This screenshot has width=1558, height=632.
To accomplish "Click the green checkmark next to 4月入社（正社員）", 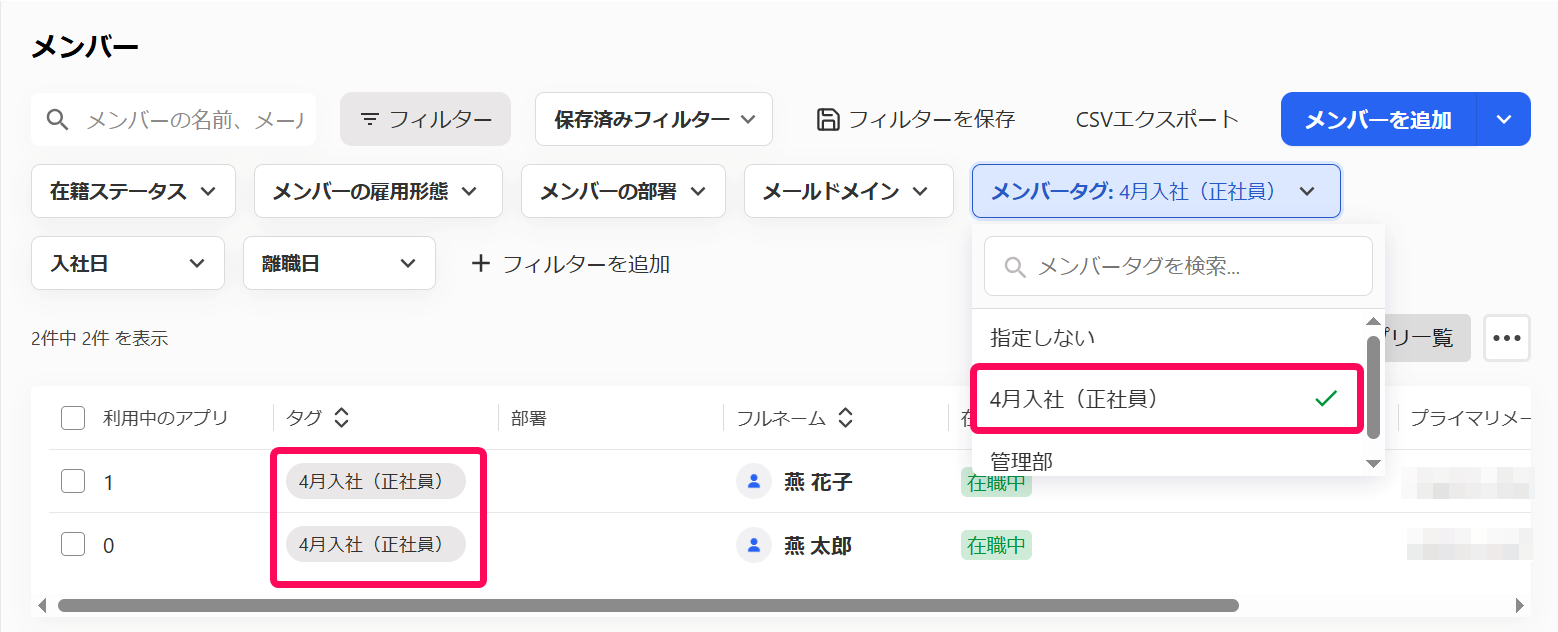I will [x=1326, y=399].
